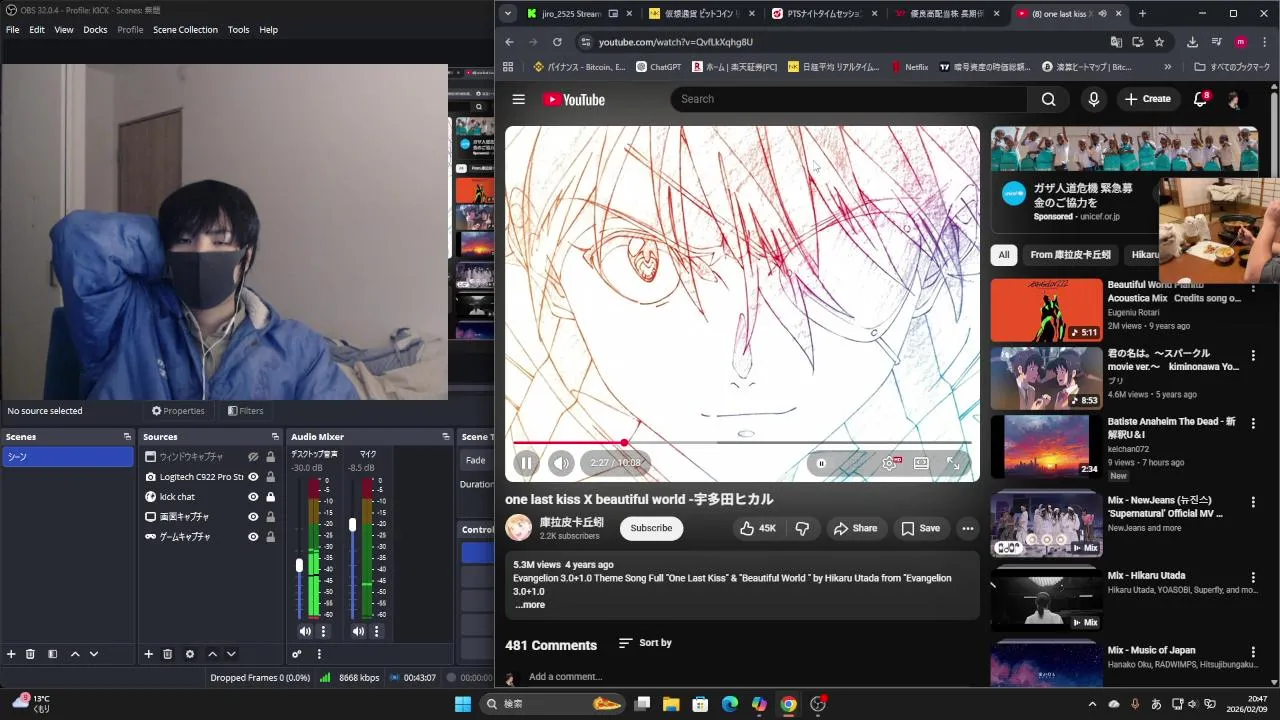Open Chrome tab search dropdown

(508, 14)
